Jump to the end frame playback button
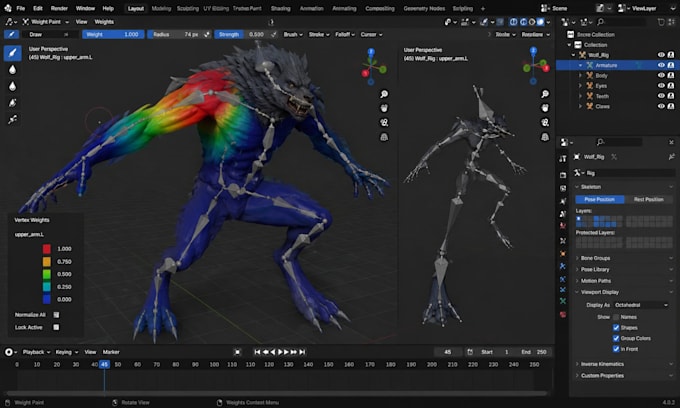Screen dimensions: 680x408 (303, 352)
